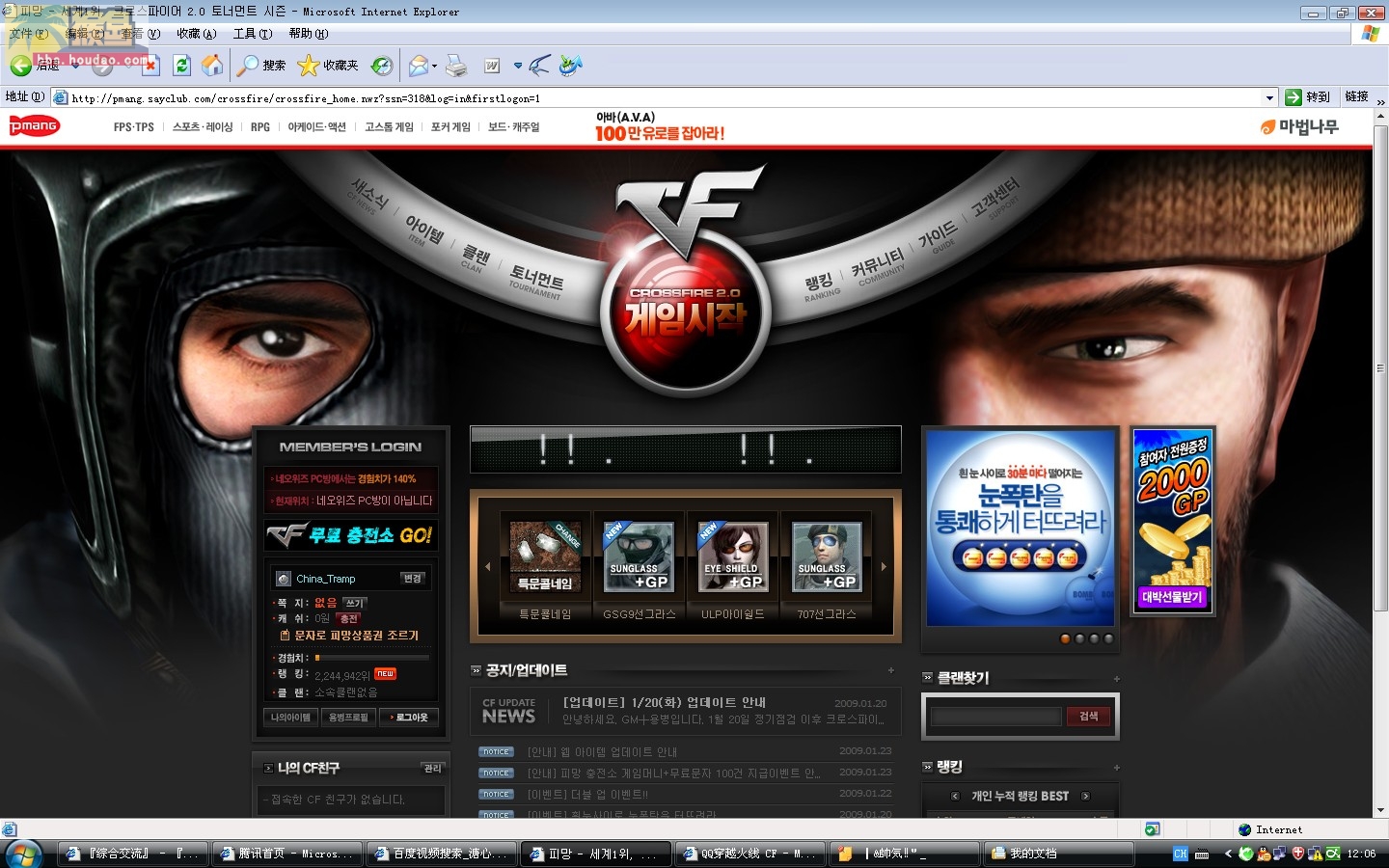Click the 무료 충전소 GO! banner

click(x=351, y=535)
